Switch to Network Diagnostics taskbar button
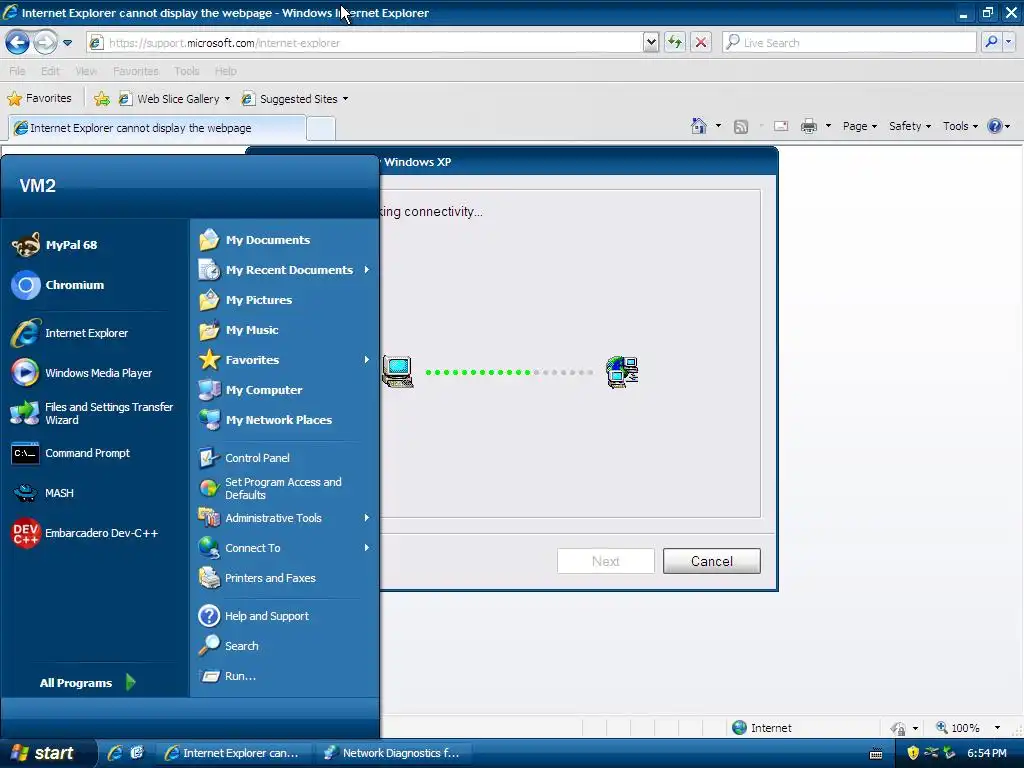The width and height of the screenshot is (1024, 768). tap(393, 753)
